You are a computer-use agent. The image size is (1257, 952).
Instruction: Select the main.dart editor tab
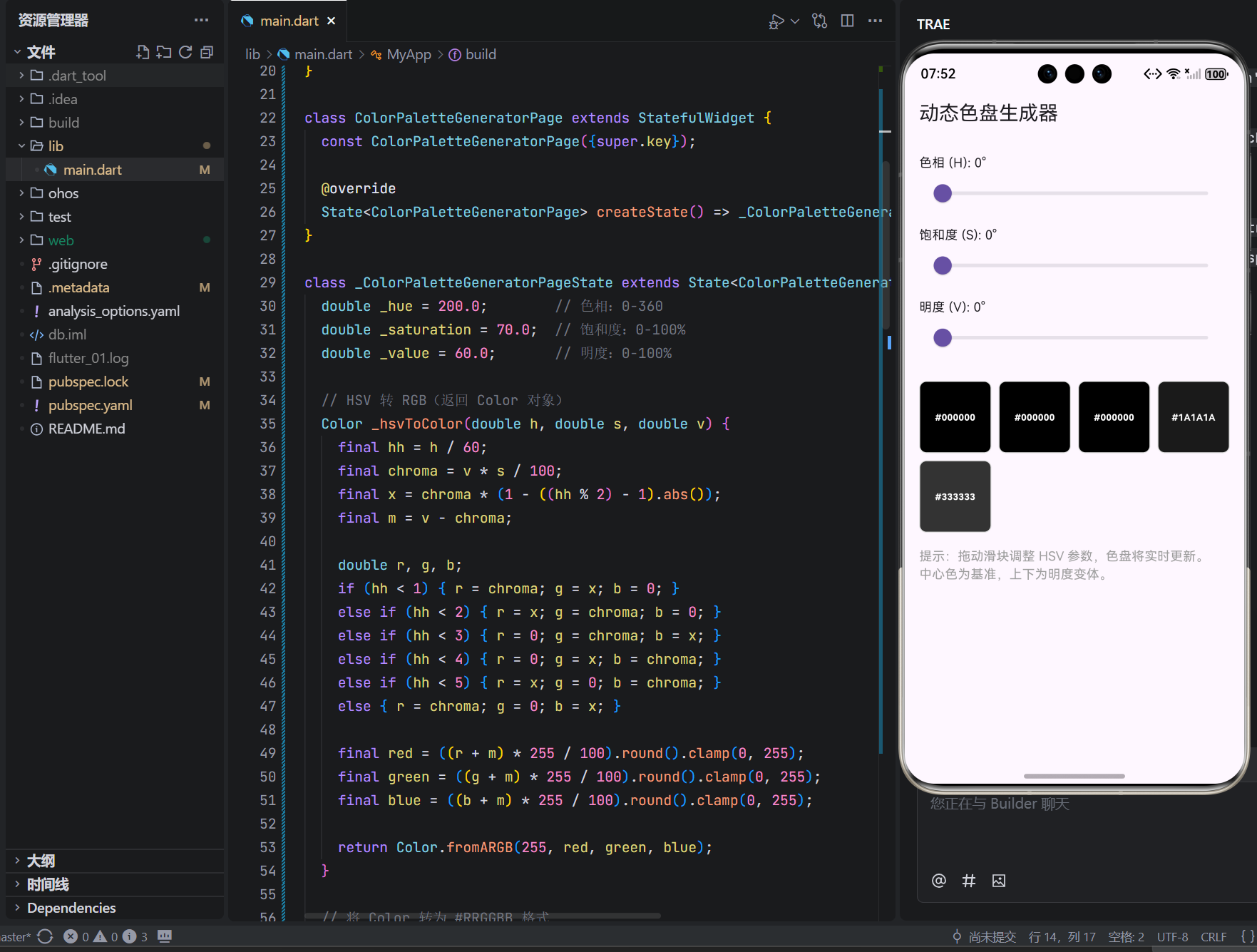coord(289,21)
